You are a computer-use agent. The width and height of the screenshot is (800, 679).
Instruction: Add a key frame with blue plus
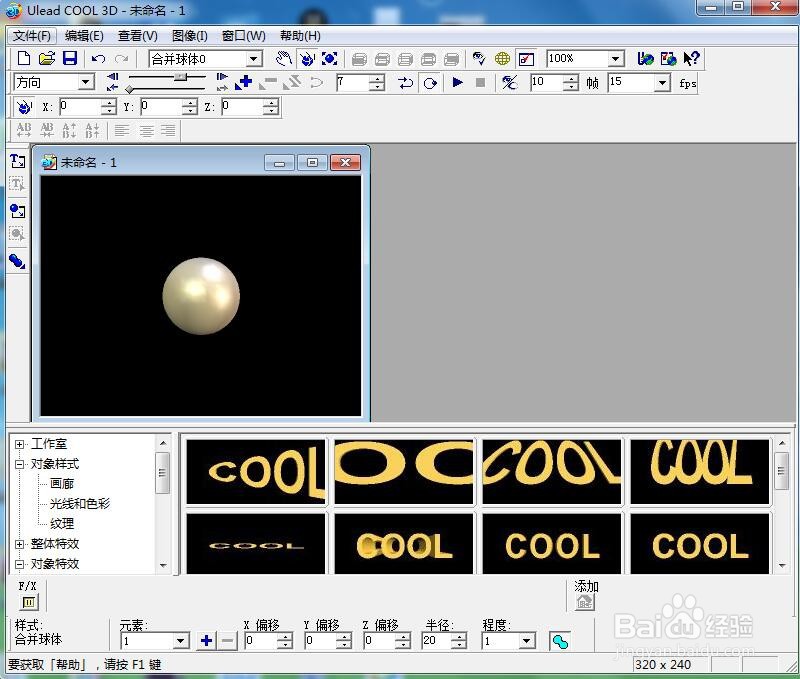tap(243, 82)
